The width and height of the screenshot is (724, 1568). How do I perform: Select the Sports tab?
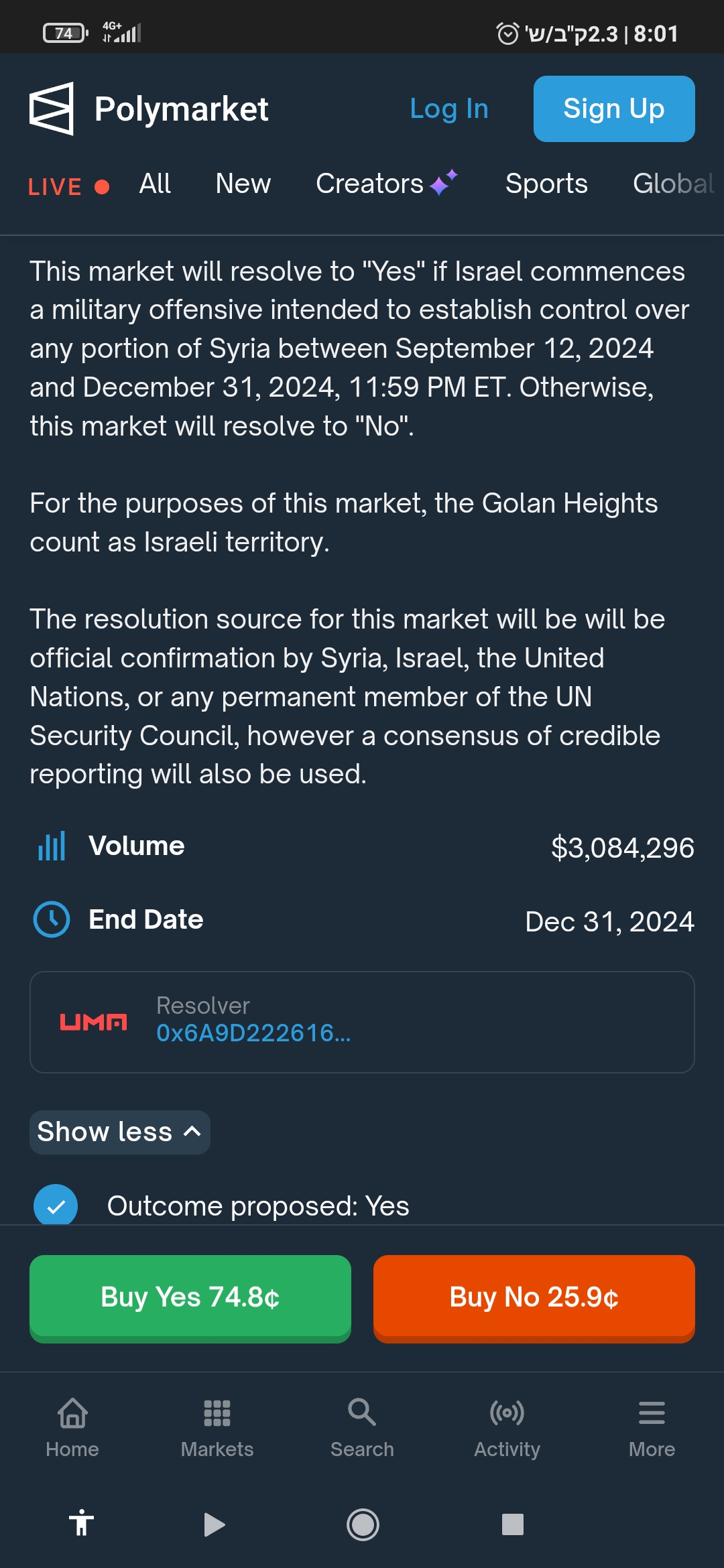click(x=546, y=184)
